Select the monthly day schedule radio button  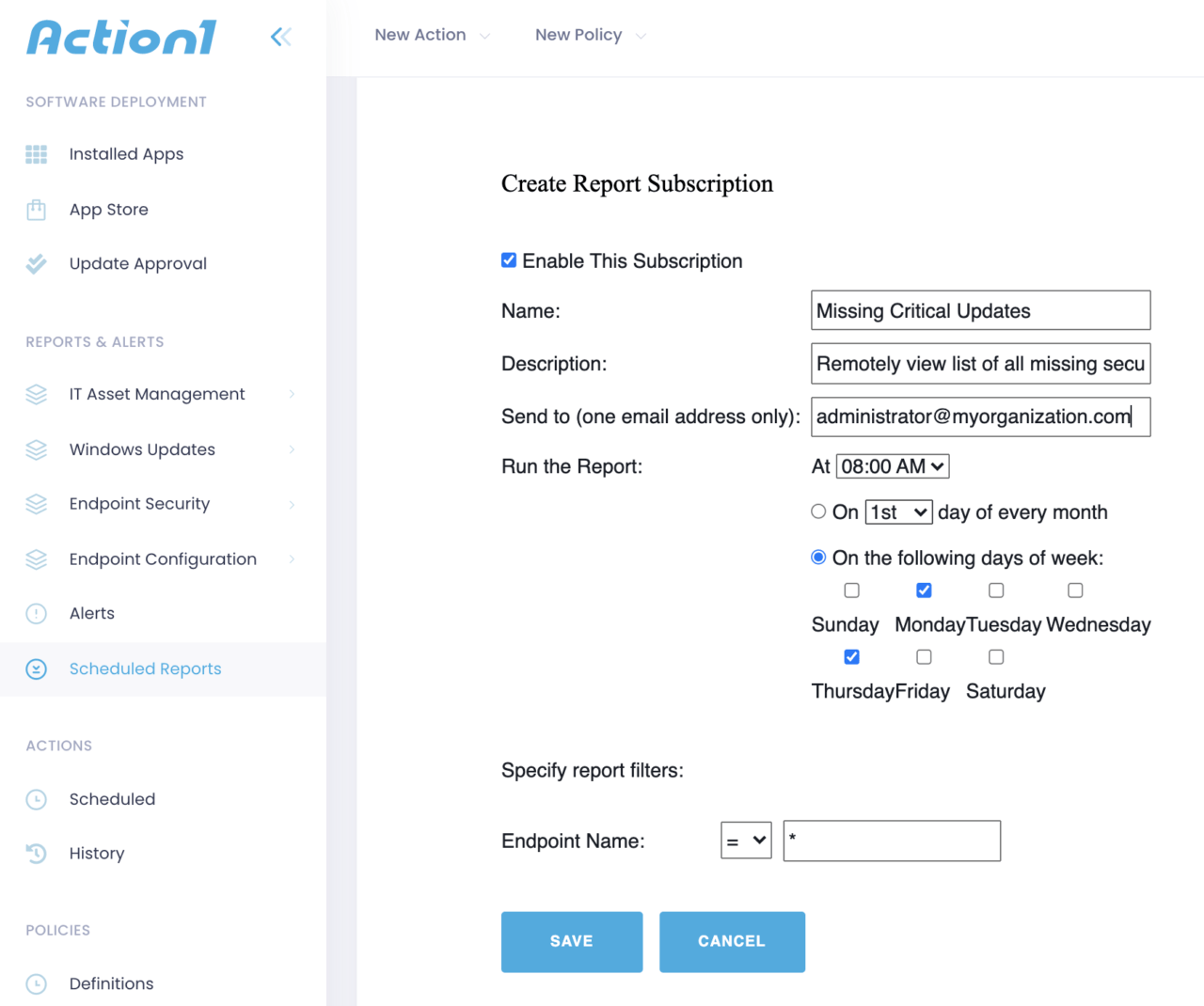tap(817, 511)
